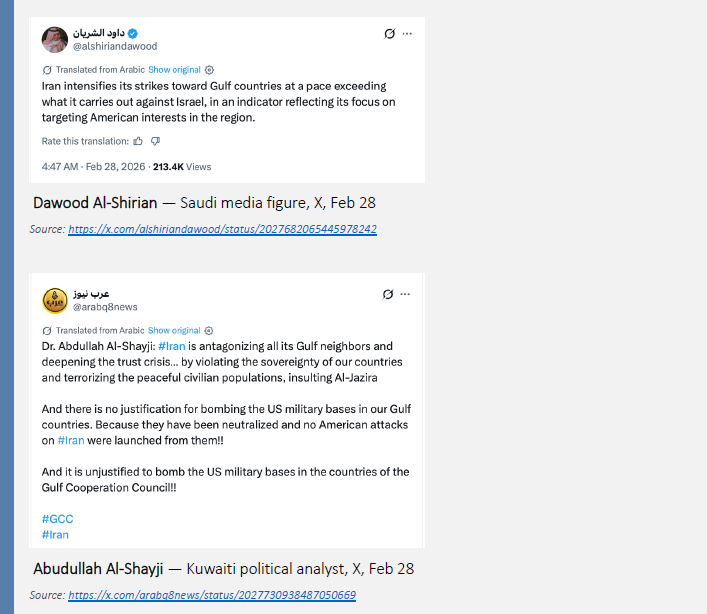
Task: Show original Arabic text of Dawood's tweet
Action: [x=174, y=70]
